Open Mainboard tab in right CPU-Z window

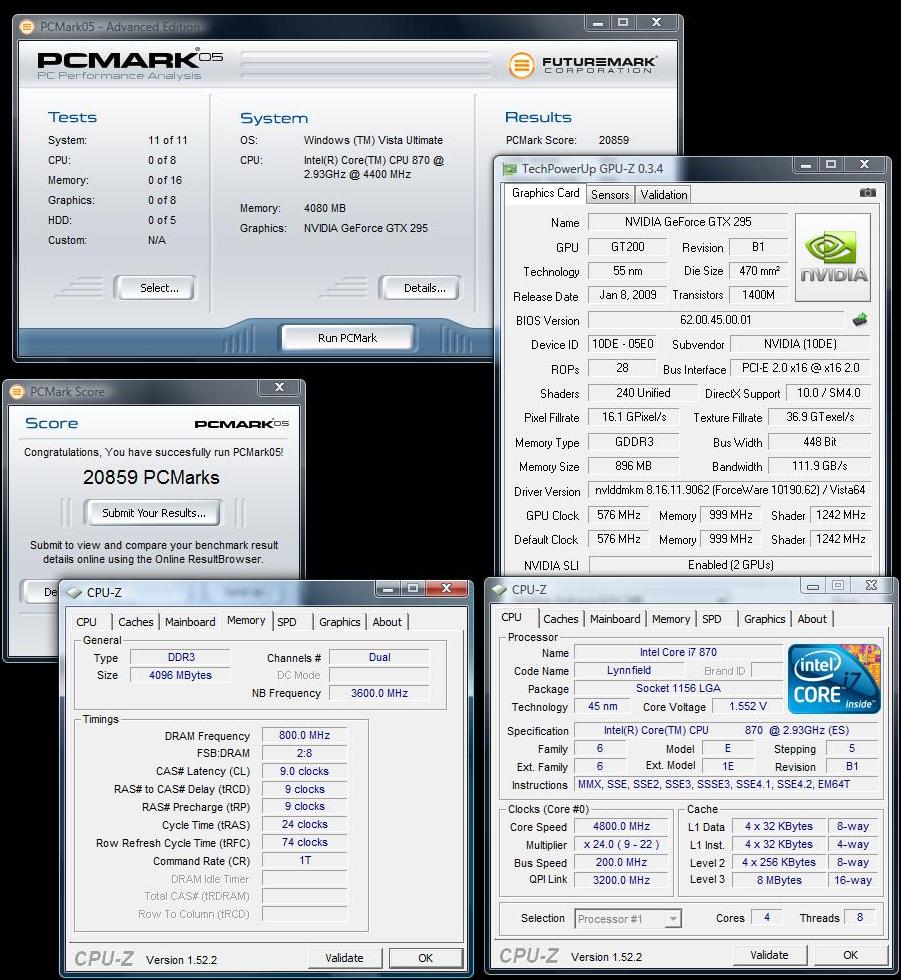(615, 619)
